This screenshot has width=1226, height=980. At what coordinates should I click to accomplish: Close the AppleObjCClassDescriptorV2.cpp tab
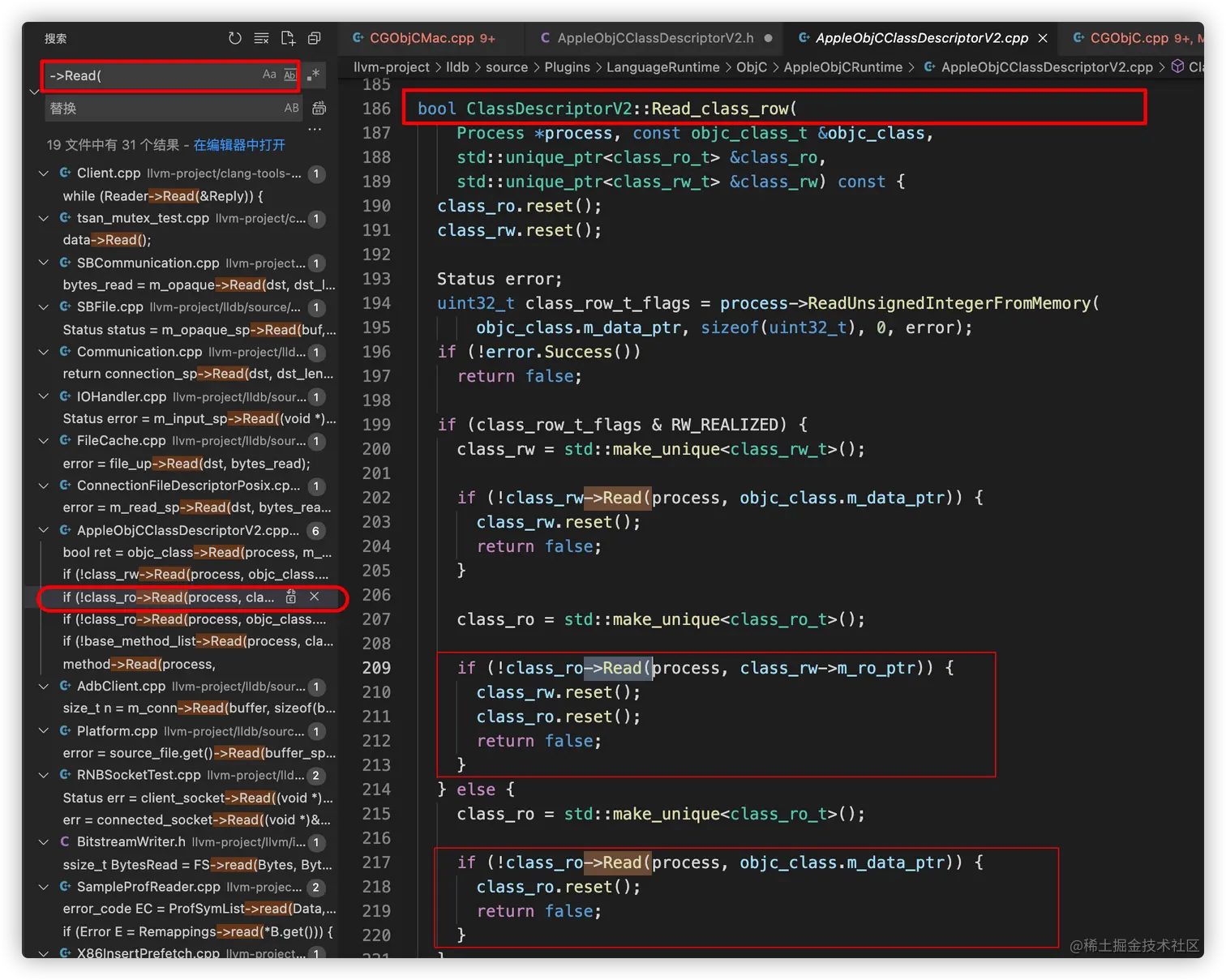click(1043, 38)
